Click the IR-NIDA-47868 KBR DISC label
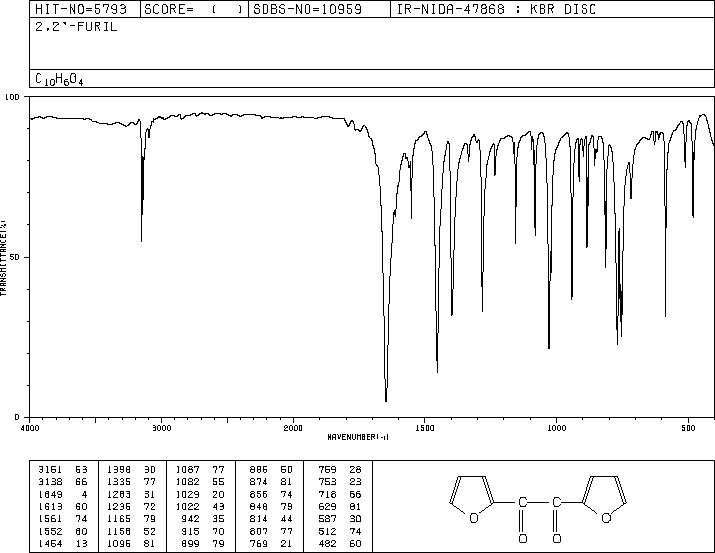This screenshot has width=715, height=553. coord(496,9)
